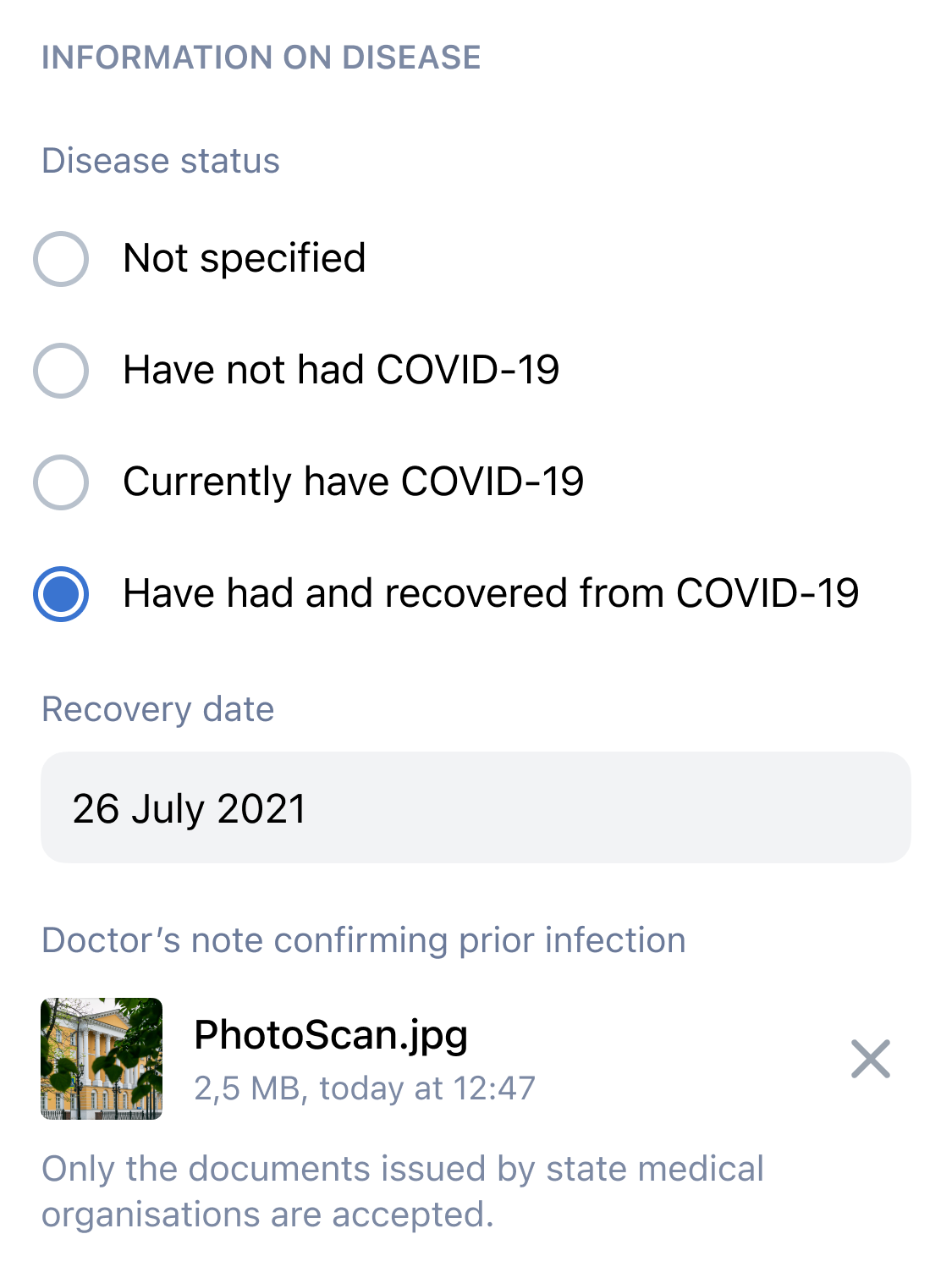Choose the Have not had COVID-19 radio button
The image size is (952, 1267).
click(61, 371)
